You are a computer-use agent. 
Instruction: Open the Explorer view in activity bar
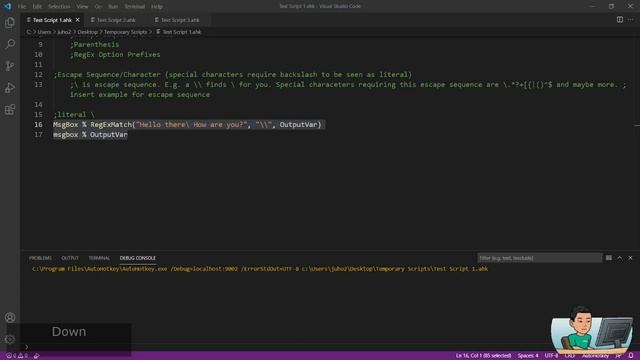pos(10,22)
